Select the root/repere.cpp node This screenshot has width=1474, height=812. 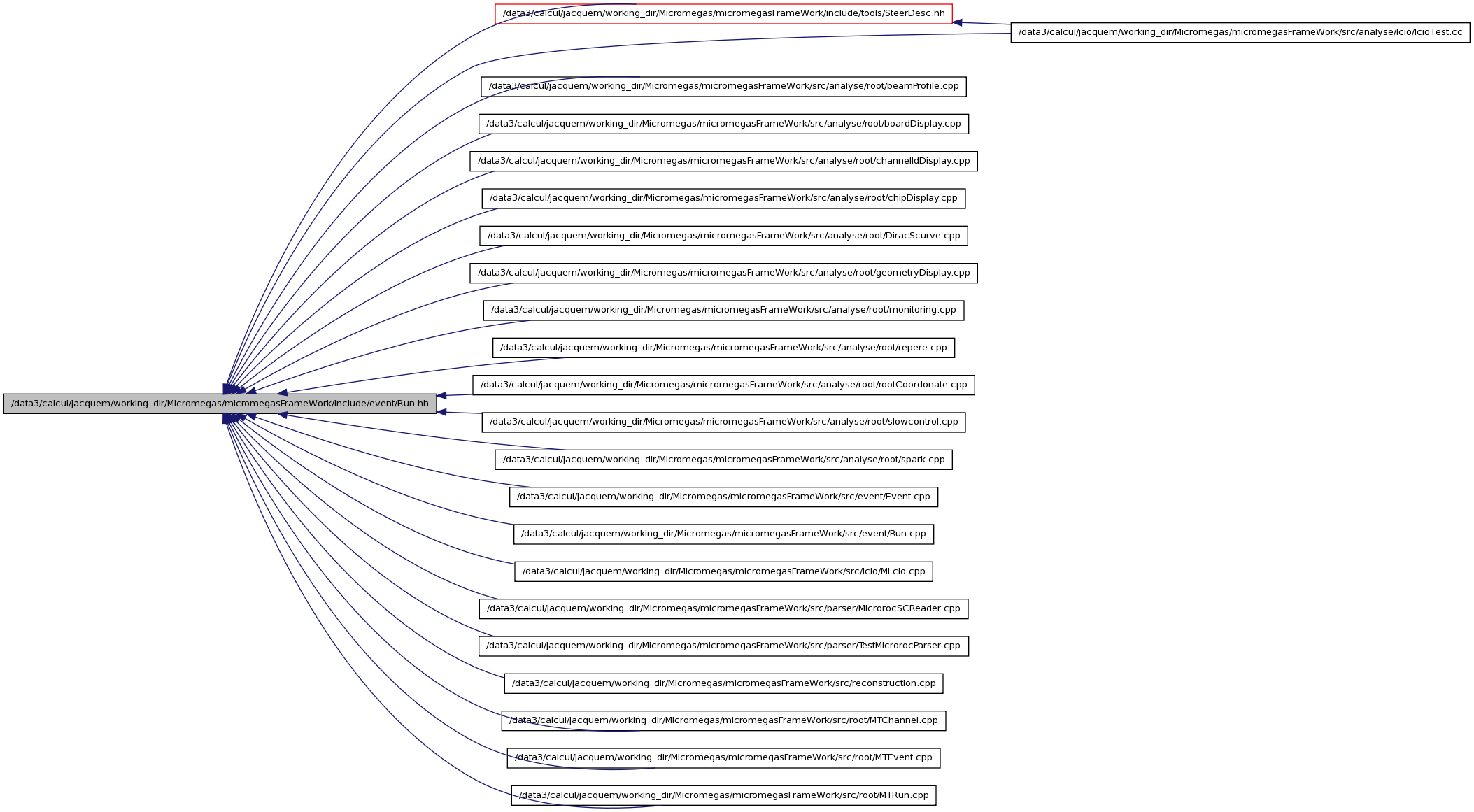(x=723, y=348)
